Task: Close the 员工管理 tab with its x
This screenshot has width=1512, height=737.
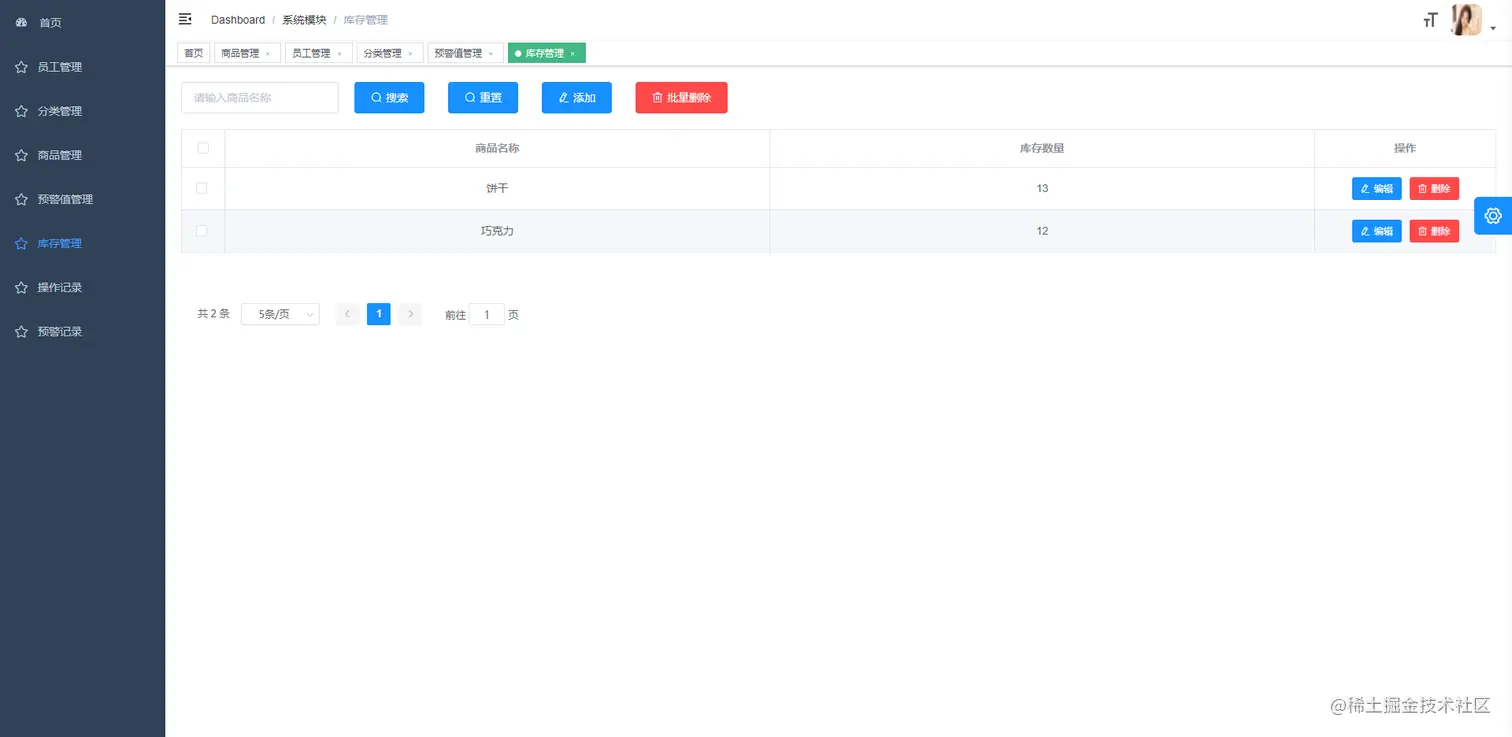Action: click(x=339, y=54)
